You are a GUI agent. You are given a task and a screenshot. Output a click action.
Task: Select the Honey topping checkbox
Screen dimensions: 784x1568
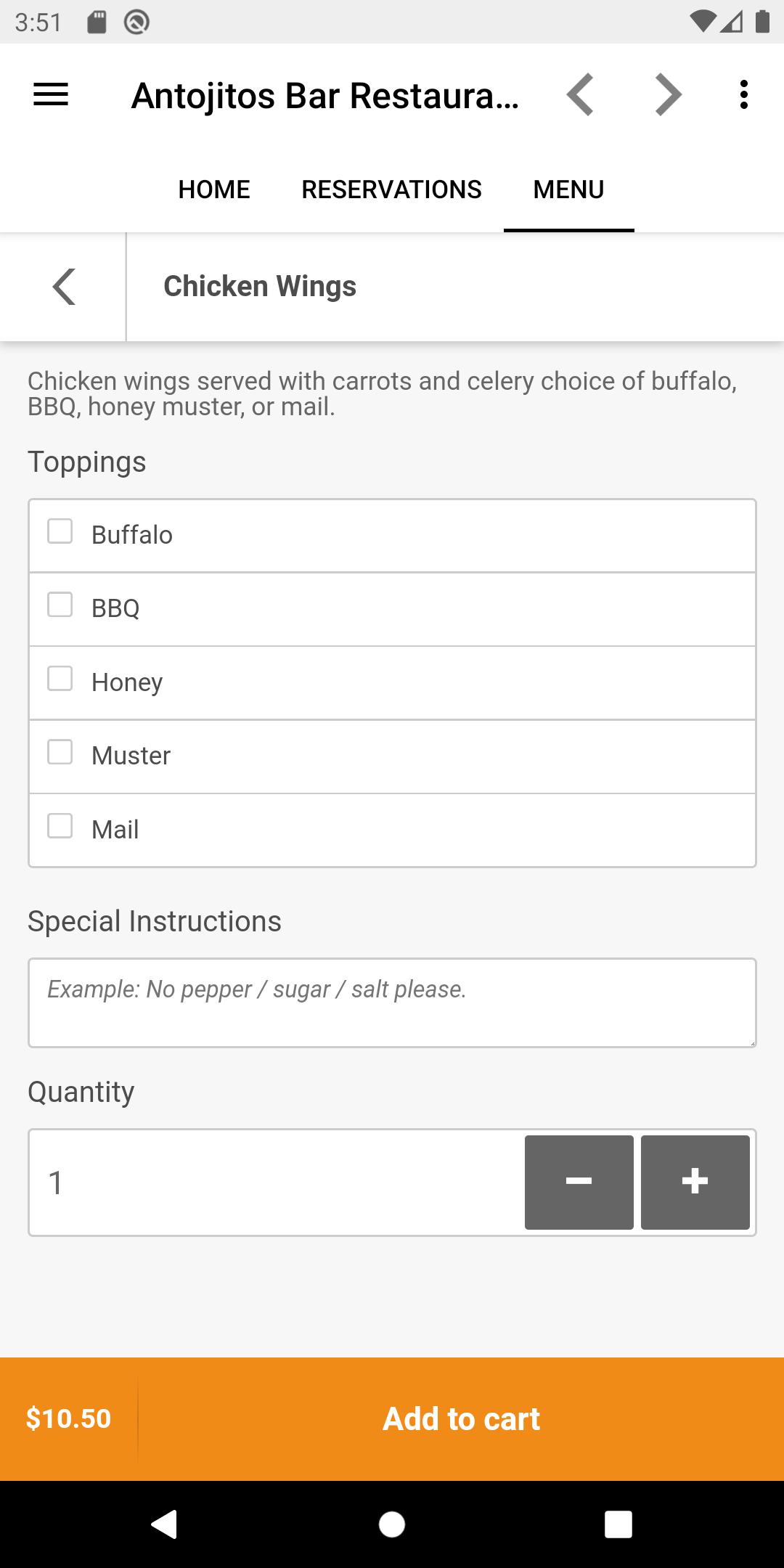[x=60, y=679]
